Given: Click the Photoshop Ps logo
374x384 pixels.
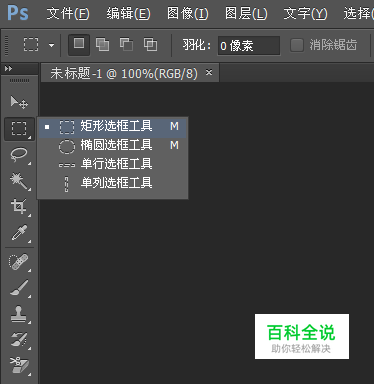Looking at the screenshot, I should click(x=18, y=13).
